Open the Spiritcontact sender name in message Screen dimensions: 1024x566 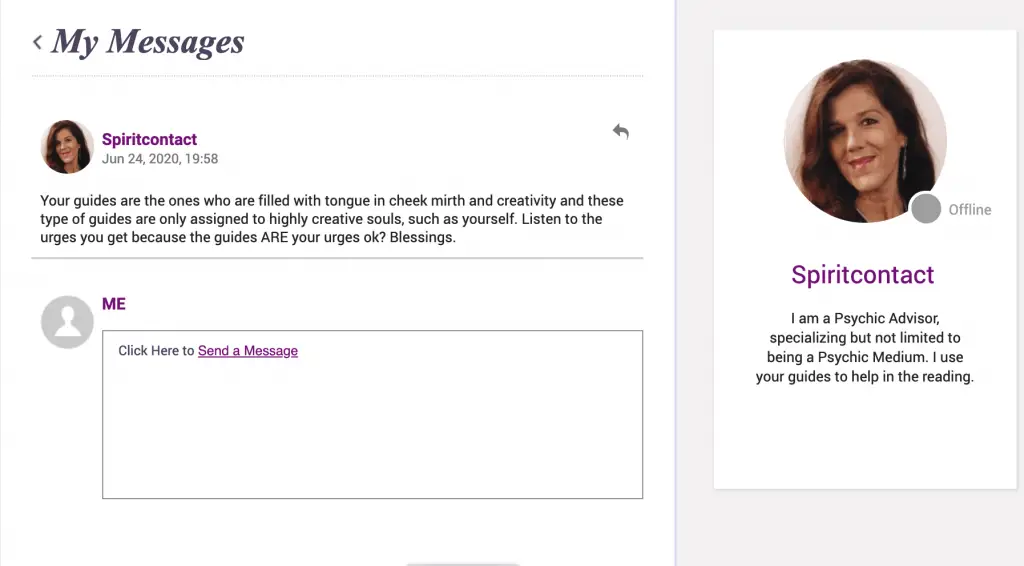click(149, 139)
